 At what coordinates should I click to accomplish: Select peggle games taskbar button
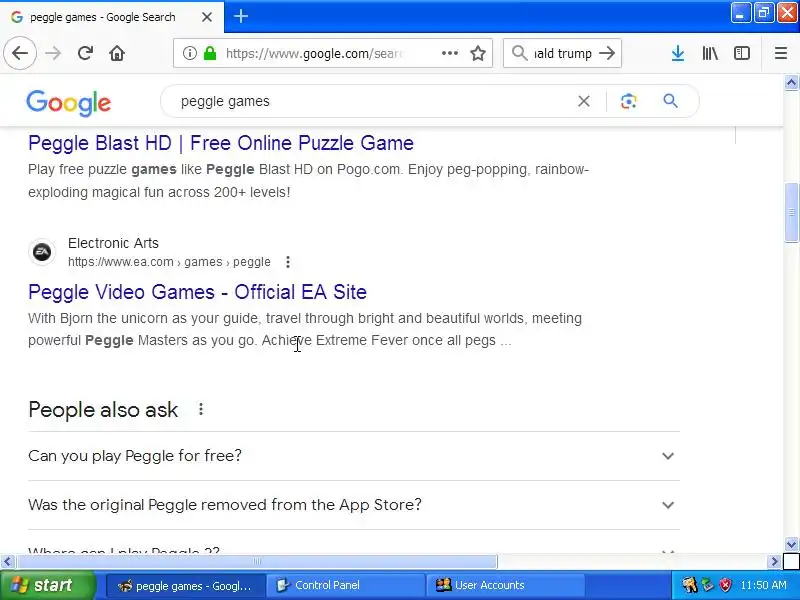[186, 585]
